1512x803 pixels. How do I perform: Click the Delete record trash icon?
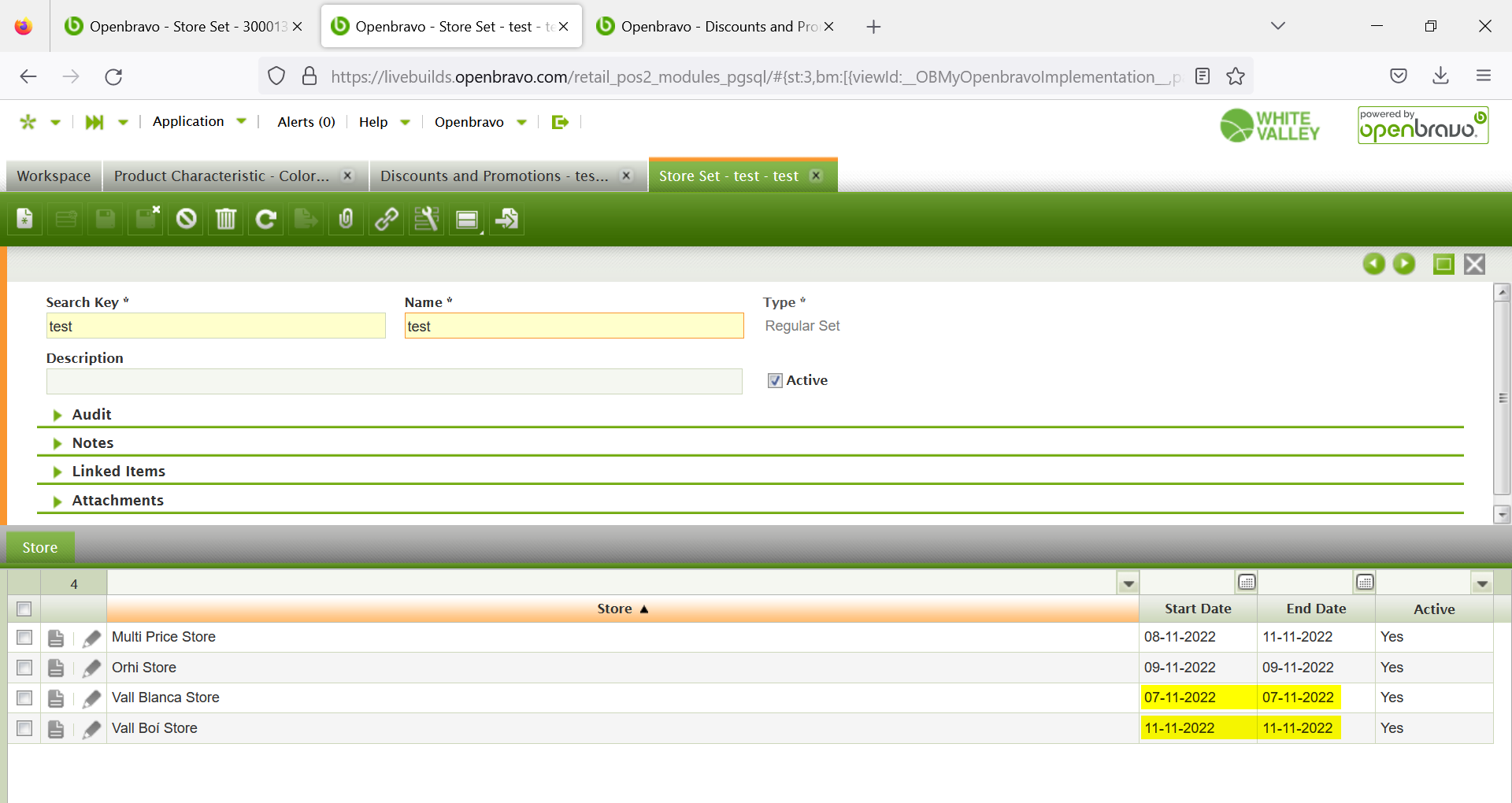[x=226, y=220]
